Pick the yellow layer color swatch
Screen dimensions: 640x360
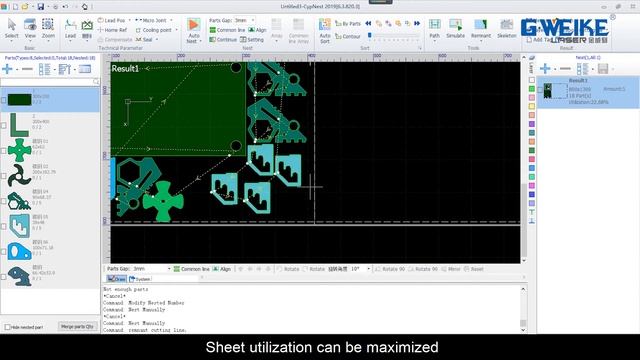[532, 106]
